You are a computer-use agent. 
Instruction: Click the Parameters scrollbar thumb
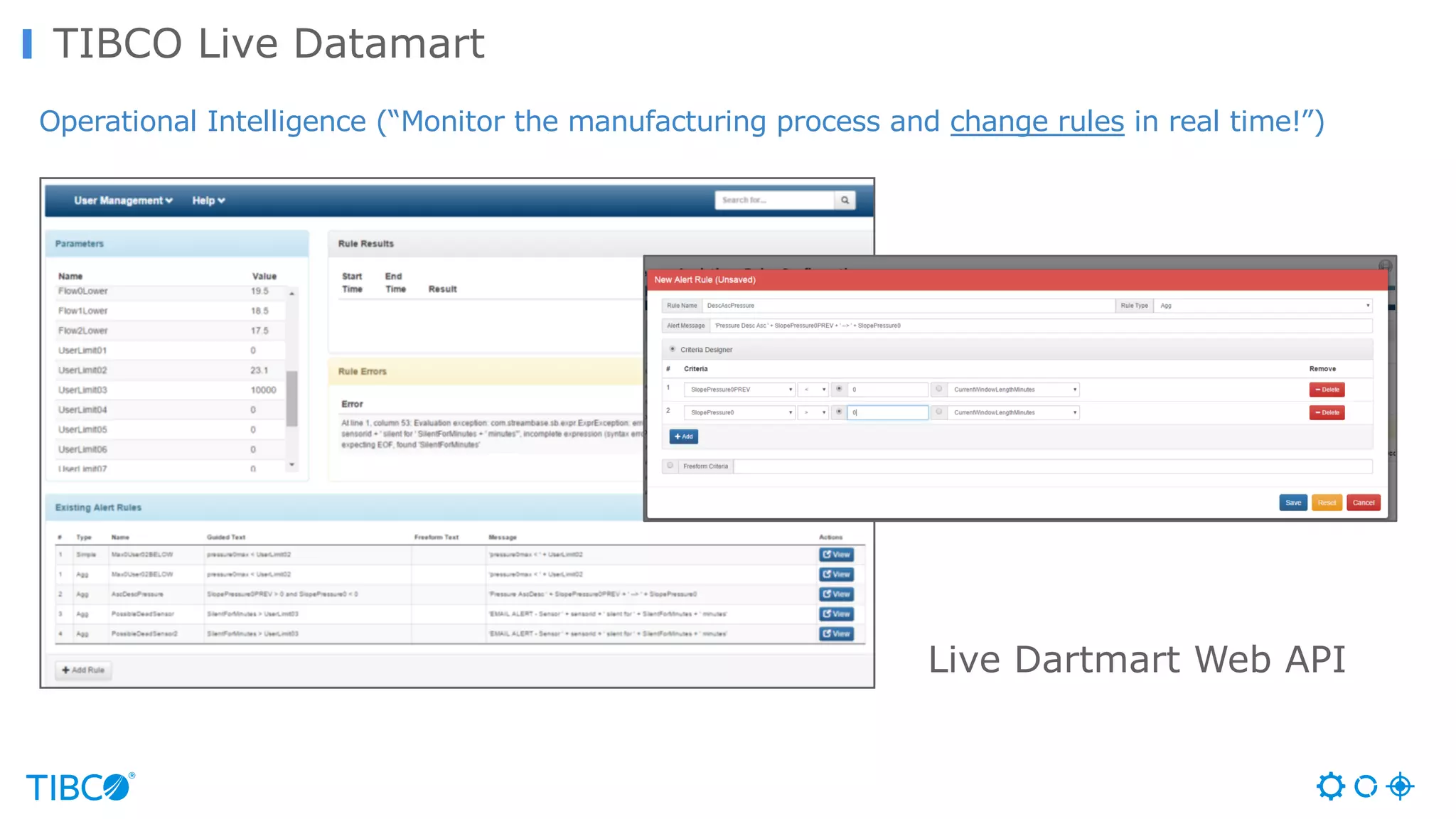point(291,399)
